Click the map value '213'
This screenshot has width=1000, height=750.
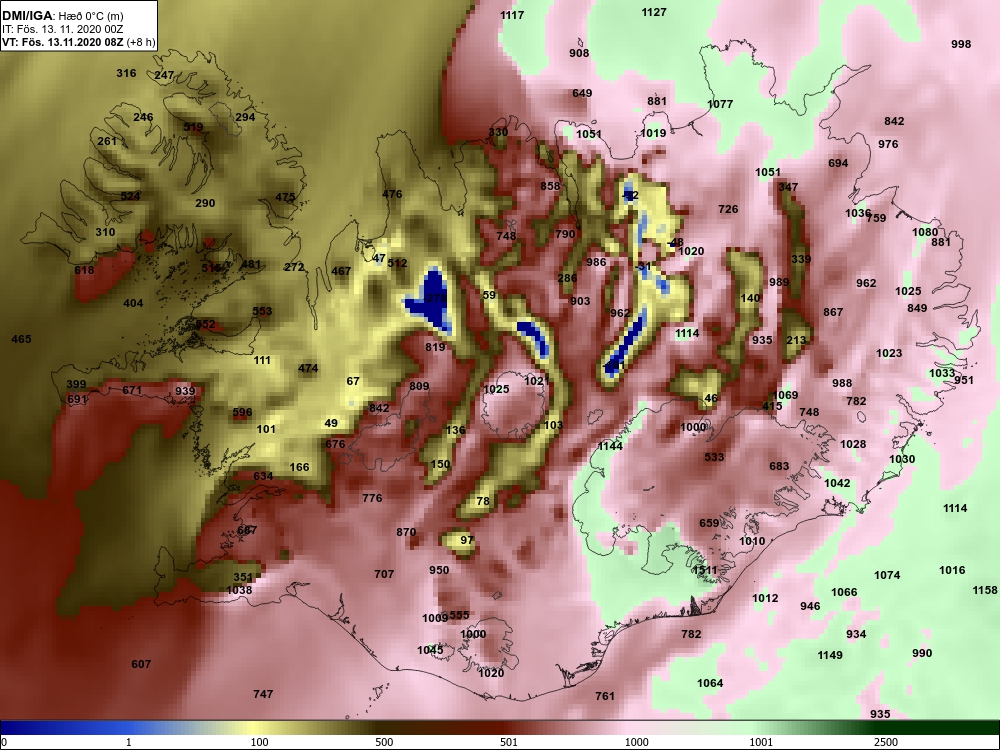pos(796,340)
